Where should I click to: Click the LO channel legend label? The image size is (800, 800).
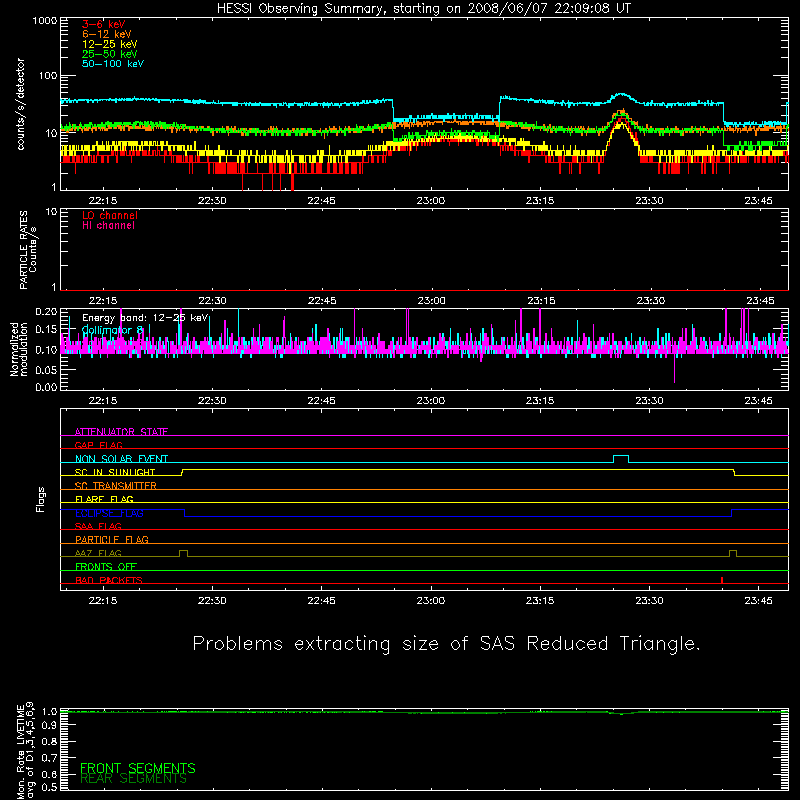click(x=110, y=215)
